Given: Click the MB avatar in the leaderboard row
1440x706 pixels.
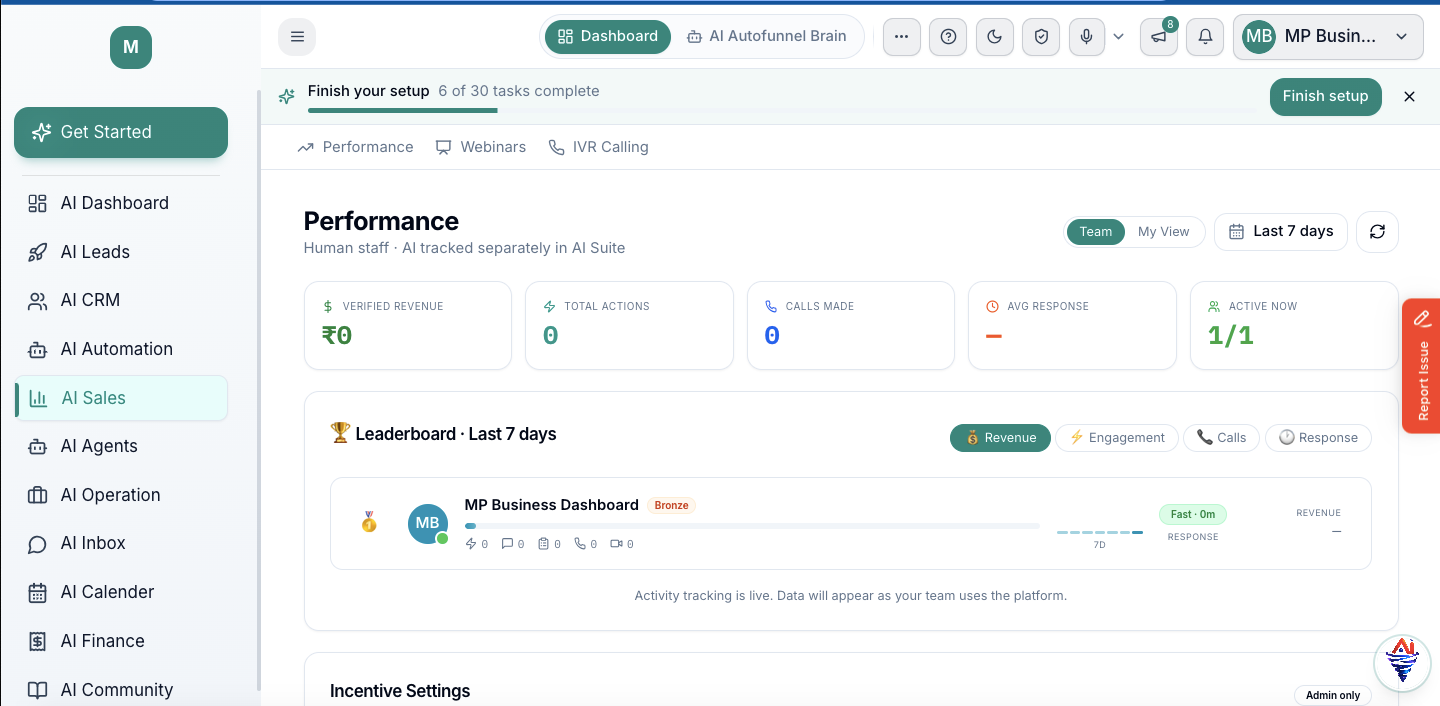Looking at the screenshot, I should (428, 524).
